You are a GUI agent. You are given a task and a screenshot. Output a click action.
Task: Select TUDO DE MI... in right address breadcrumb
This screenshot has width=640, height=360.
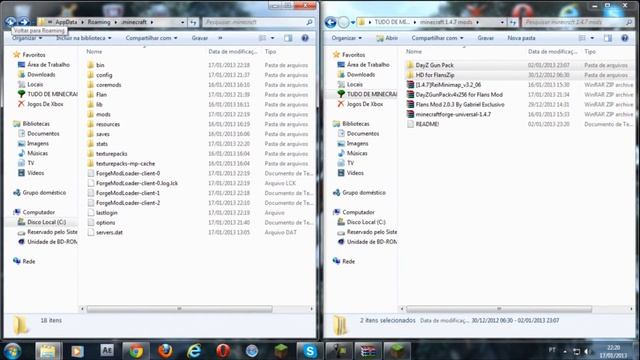pos(392,22)
